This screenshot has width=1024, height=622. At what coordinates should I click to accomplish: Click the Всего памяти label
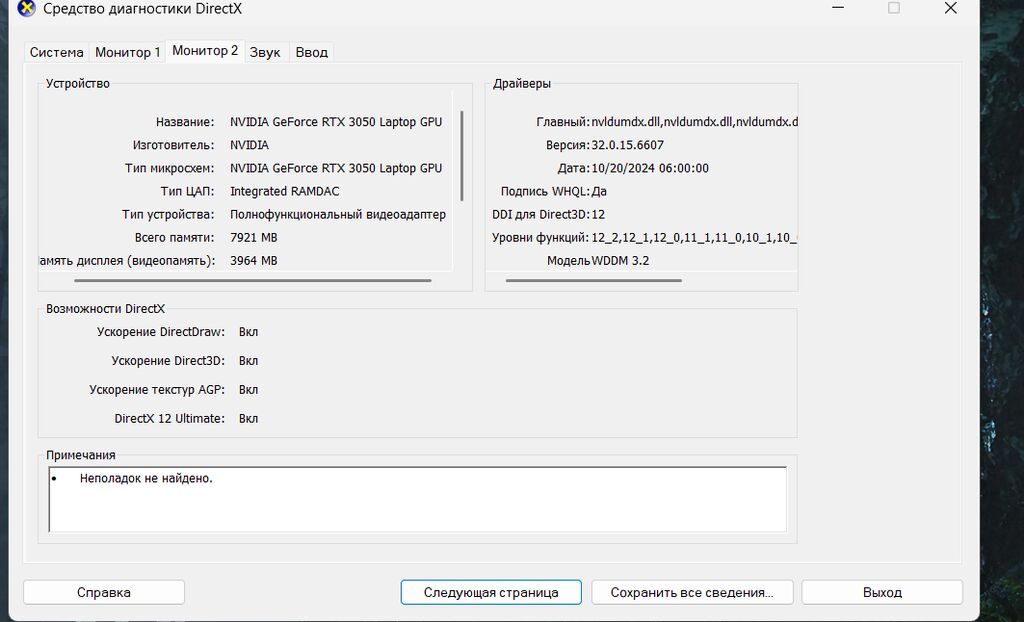coord(174,238)
